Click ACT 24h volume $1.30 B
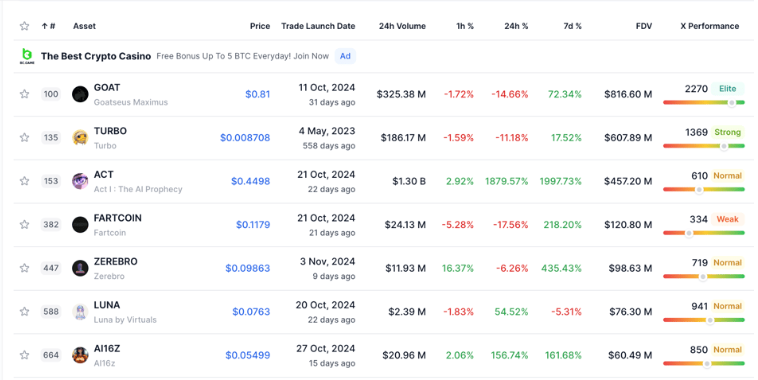The image size is (758, 380). [x=409, y=181]
